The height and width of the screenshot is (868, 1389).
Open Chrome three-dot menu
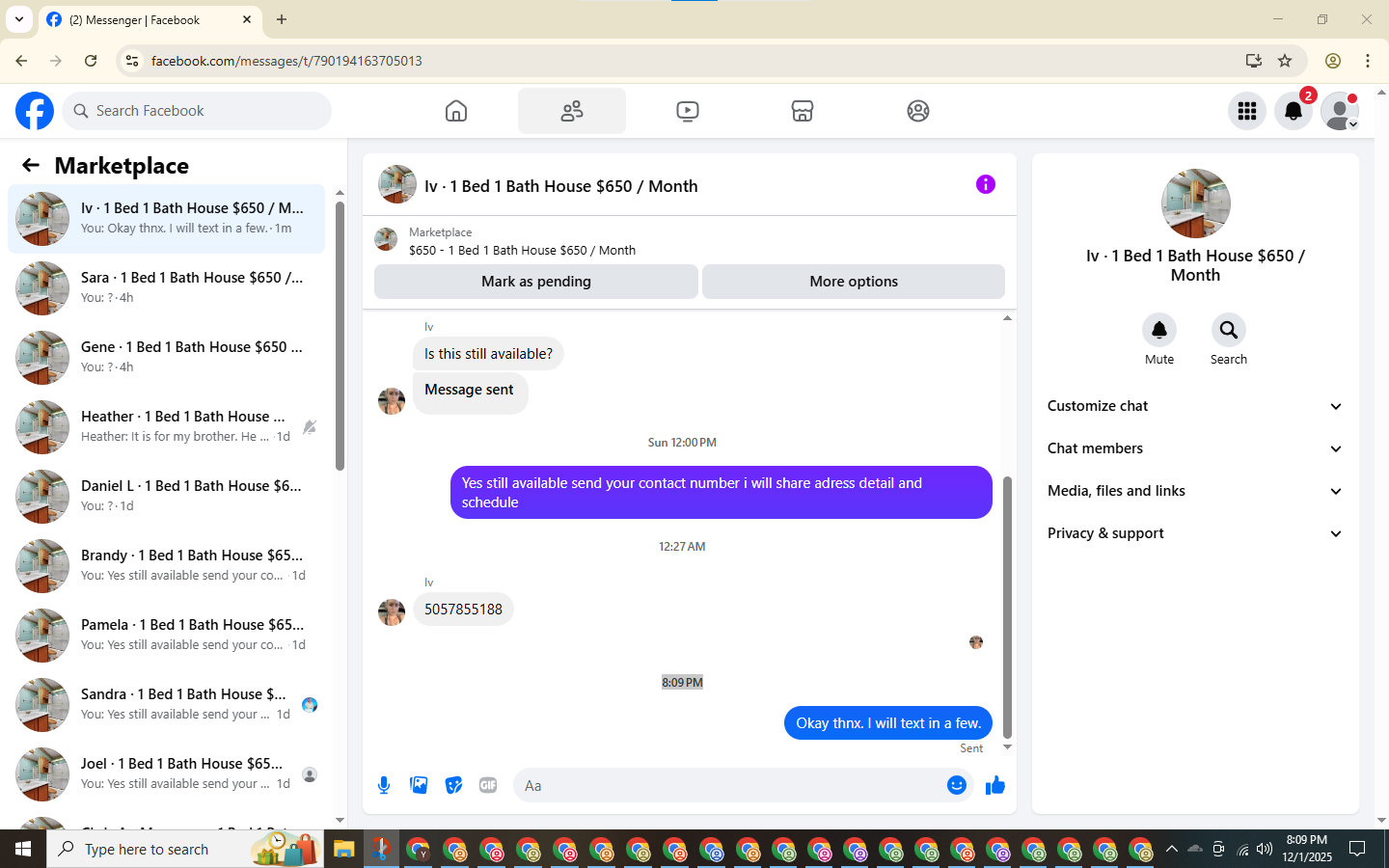[1368, 61]
